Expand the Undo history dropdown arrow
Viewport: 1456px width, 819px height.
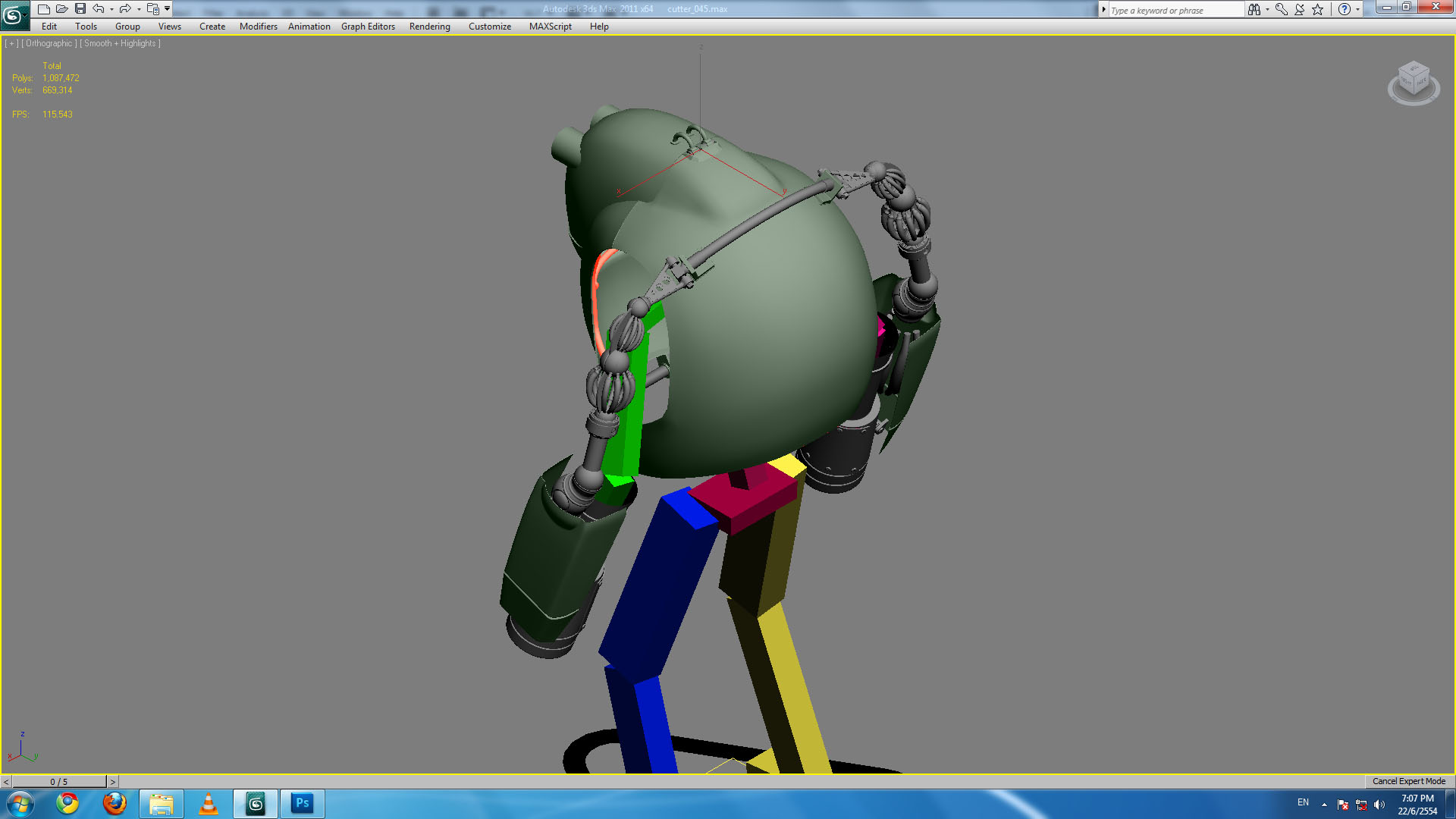click(111, 10)
